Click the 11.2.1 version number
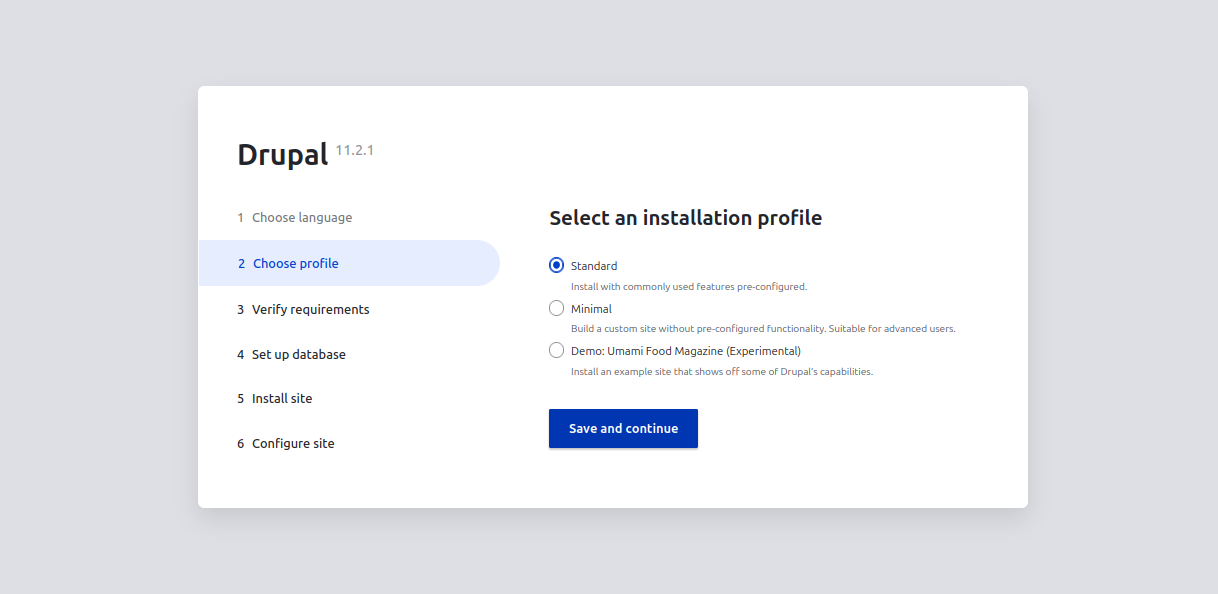Viewport: 1218px width, 594px height. (x=355, y=150)
